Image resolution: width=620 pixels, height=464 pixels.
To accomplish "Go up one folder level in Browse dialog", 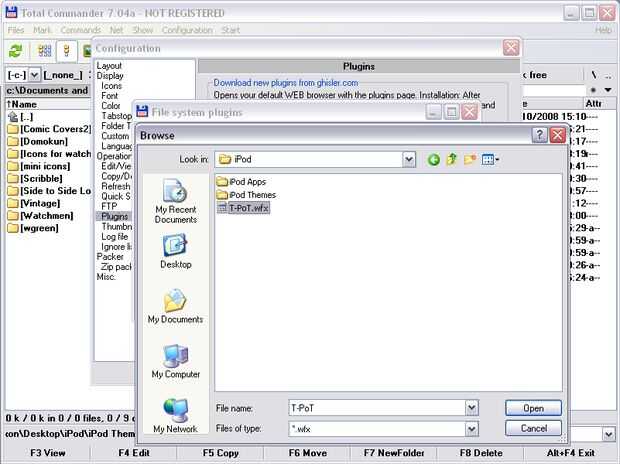I will click(x=452, y=160).
